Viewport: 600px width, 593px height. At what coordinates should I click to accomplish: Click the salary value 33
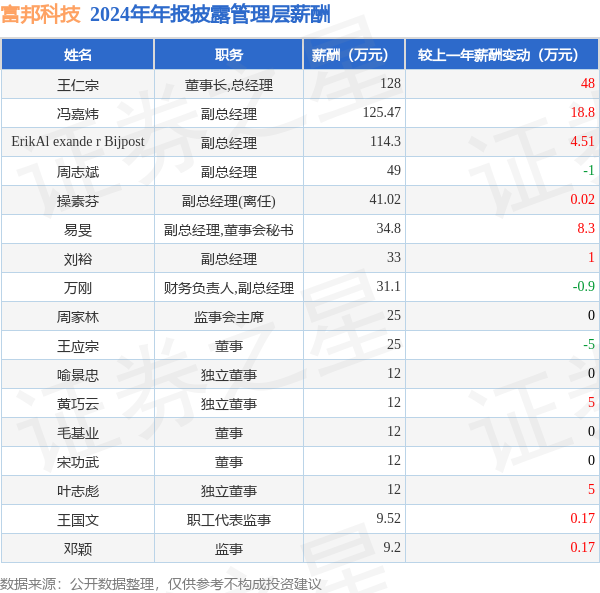tap(394, 257)
